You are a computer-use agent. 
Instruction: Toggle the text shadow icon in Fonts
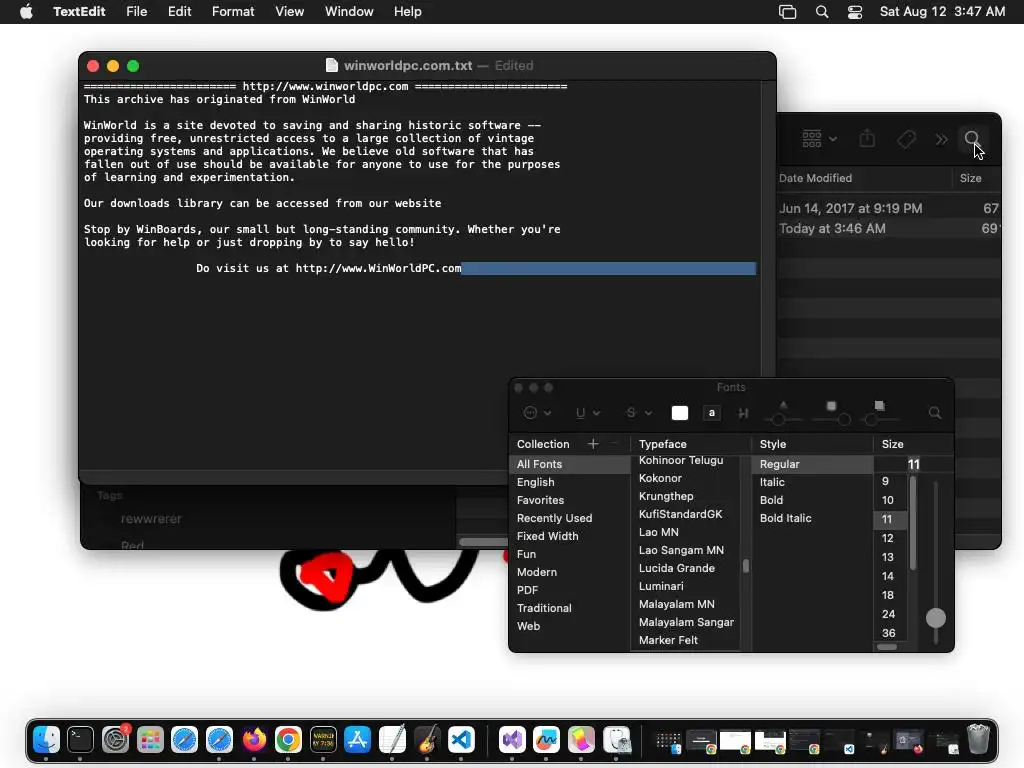click(x=743, y=413)
